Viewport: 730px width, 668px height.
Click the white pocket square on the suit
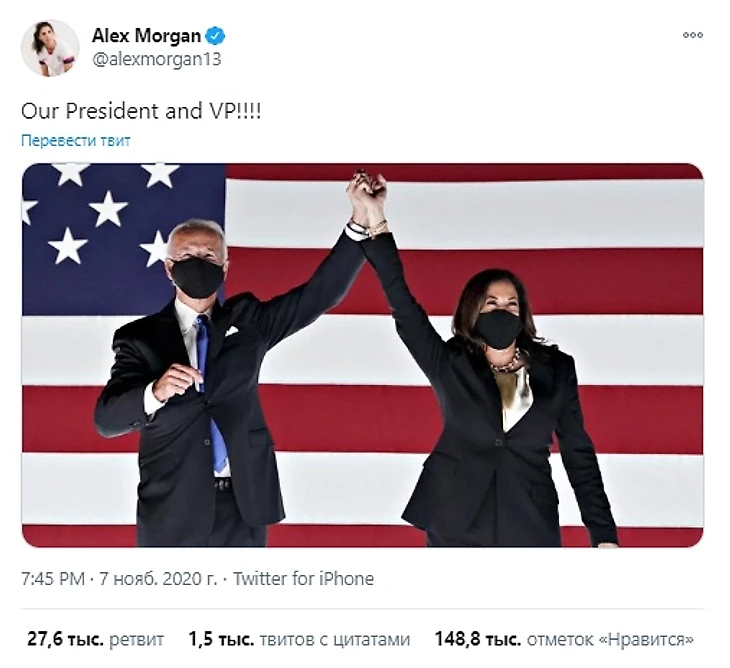tap(231, 331)
